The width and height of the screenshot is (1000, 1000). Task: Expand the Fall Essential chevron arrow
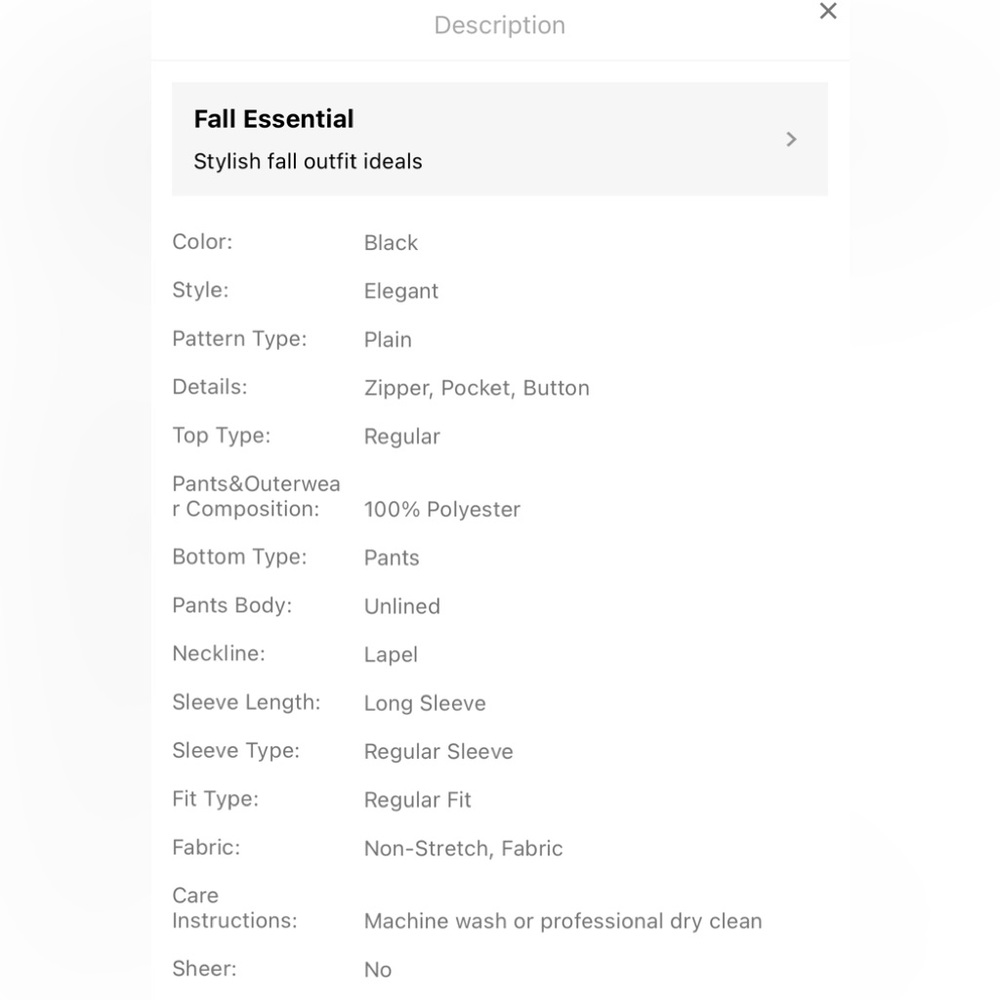791,139
